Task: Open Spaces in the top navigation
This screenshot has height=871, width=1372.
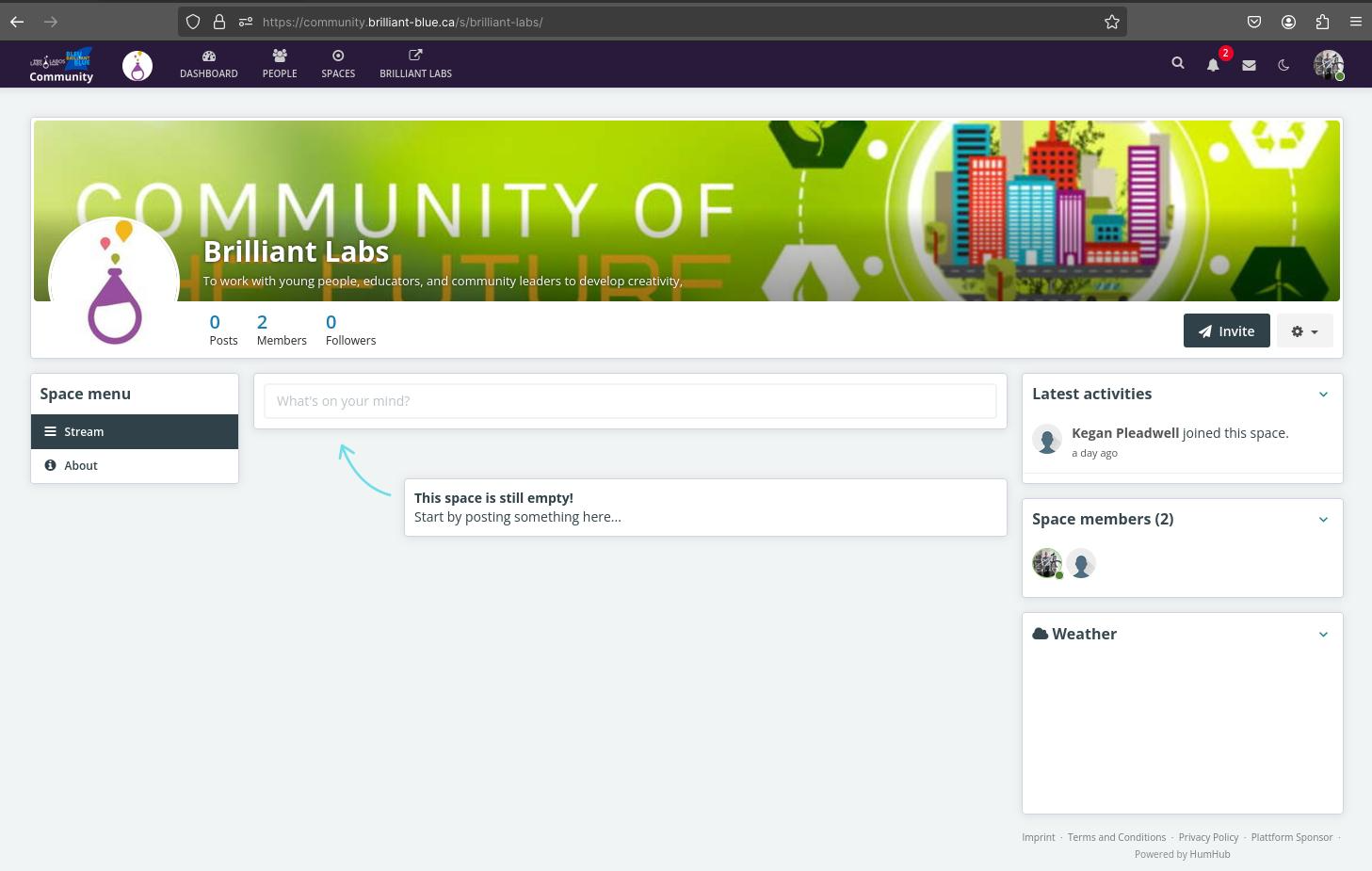Action: [338, 65]
